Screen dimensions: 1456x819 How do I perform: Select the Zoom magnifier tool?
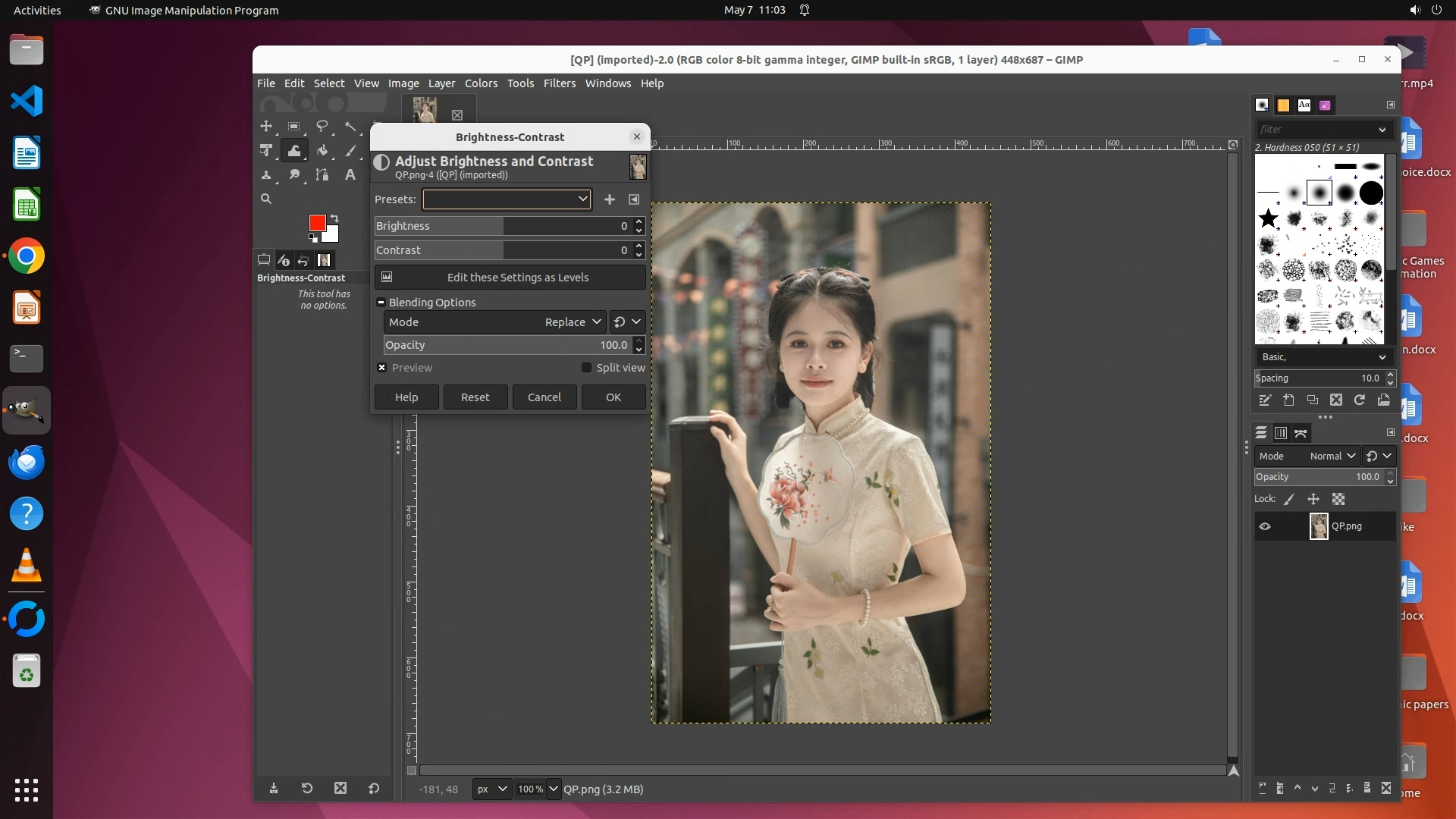(x=266, y=199)
